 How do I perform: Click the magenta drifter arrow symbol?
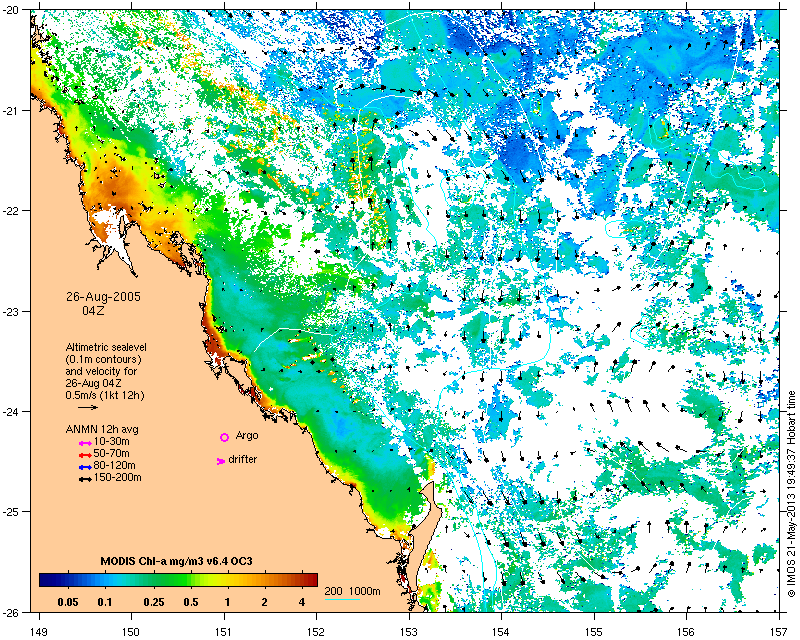[221, 461]
